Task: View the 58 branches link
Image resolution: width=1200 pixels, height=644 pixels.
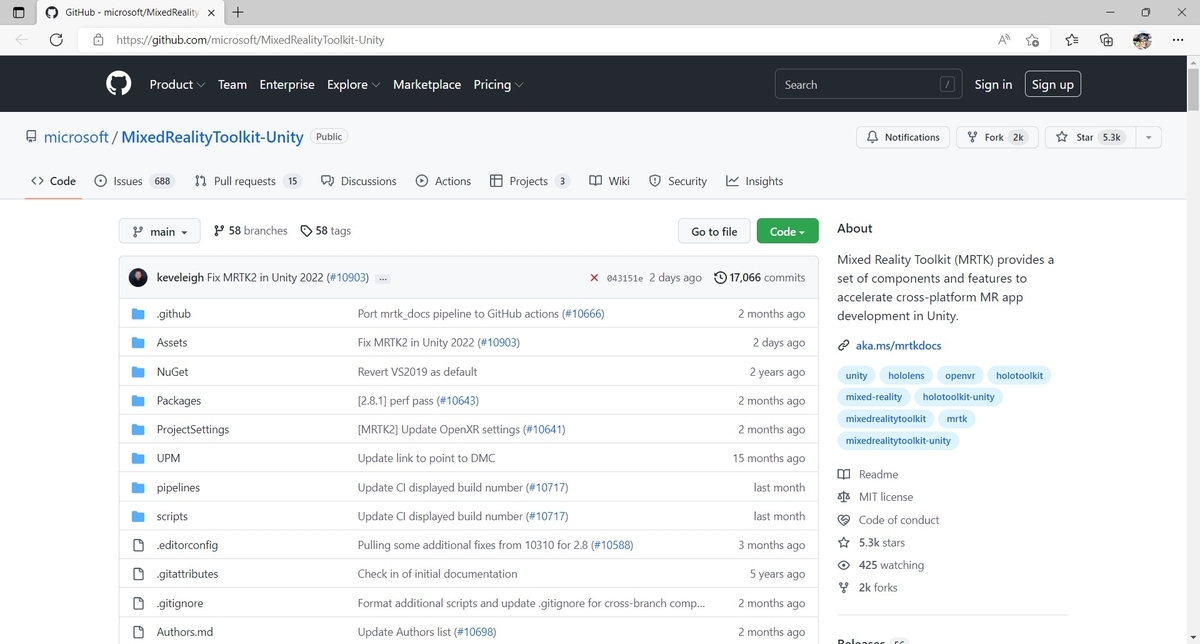Action: 251,231
